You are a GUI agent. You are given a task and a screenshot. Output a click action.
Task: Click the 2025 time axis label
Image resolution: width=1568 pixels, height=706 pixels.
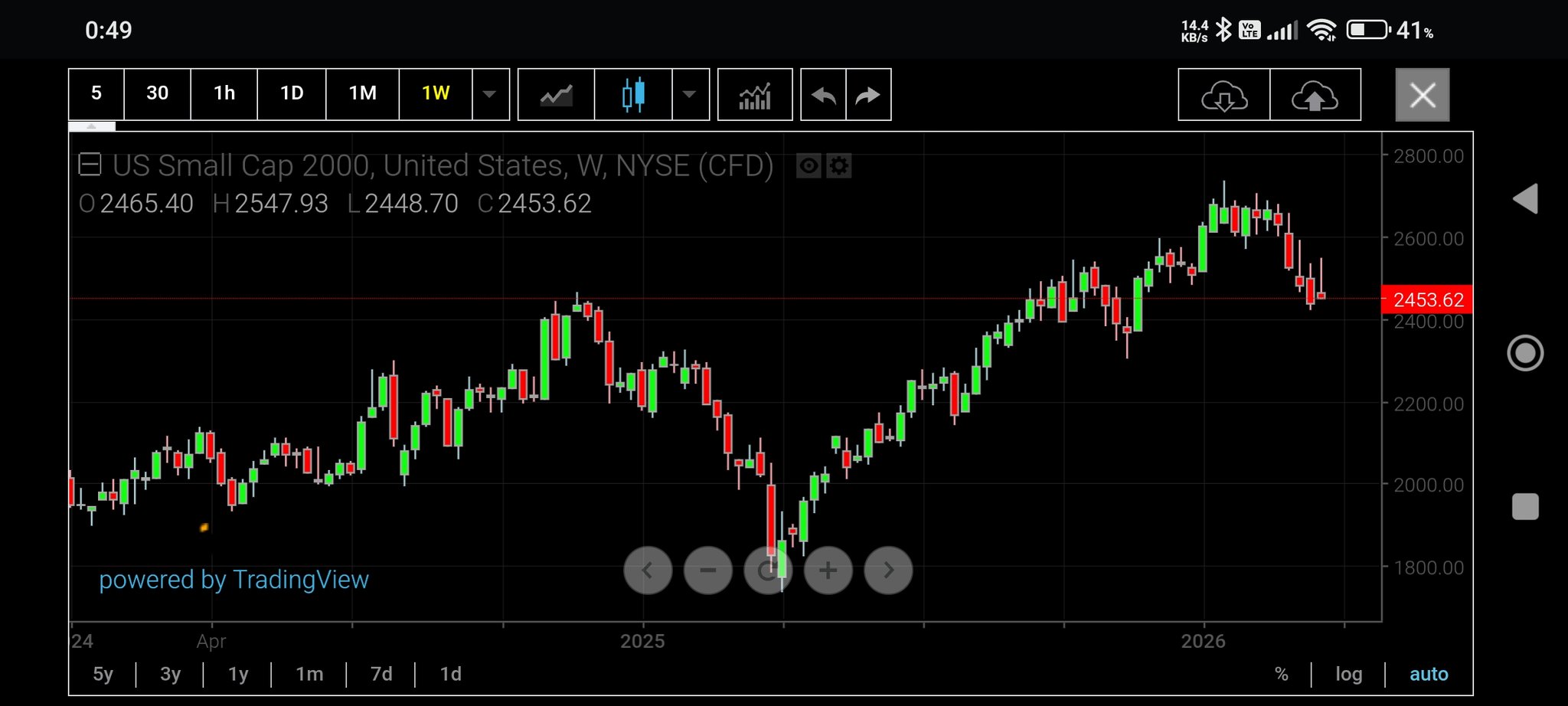pos(642,641)
